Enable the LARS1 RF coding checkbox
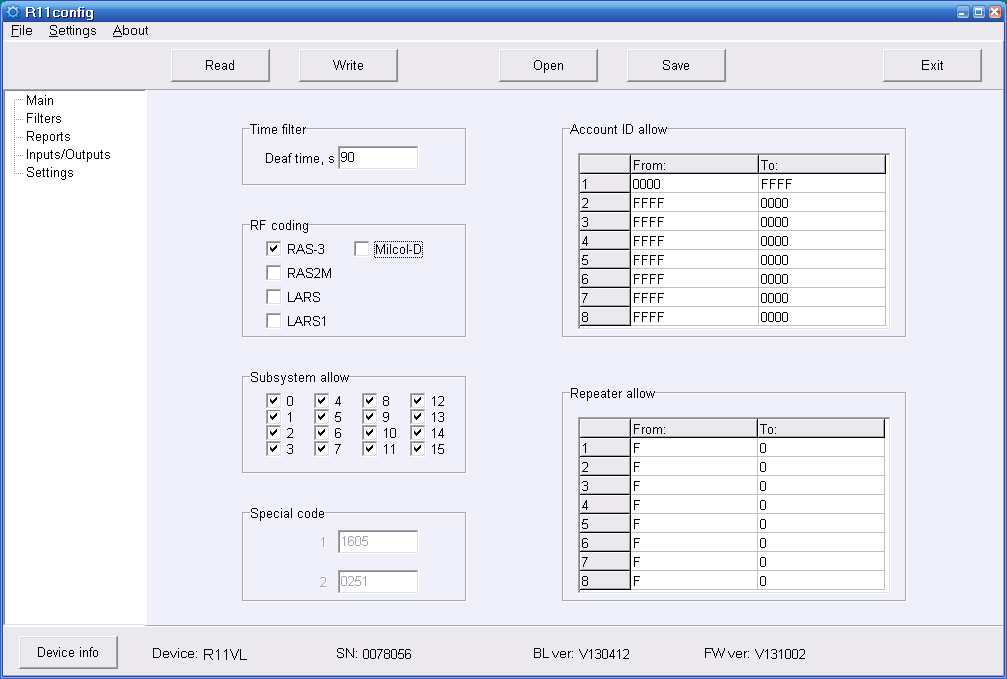The height and width of the screenshot is (679, 1007). (x=273, y=321)
